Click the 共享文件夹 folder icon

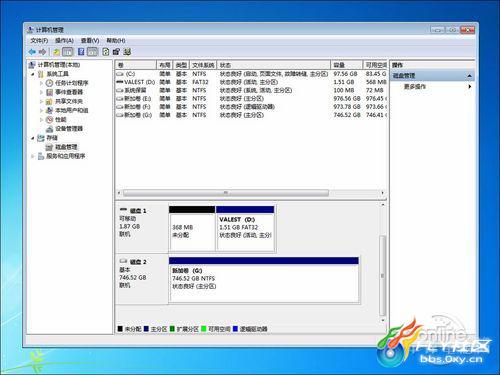coord(49,101)
